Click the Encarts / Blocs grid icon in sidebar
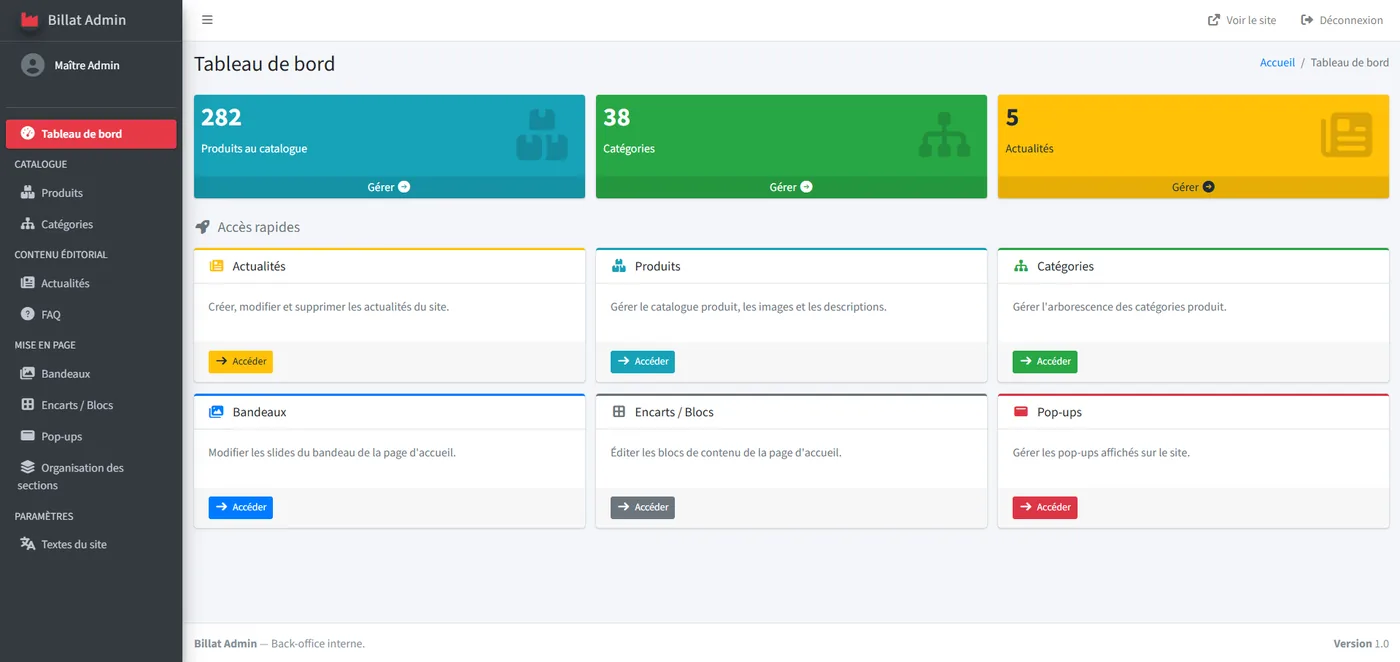This screenshot has width=1400, height=662. point(28,405)
